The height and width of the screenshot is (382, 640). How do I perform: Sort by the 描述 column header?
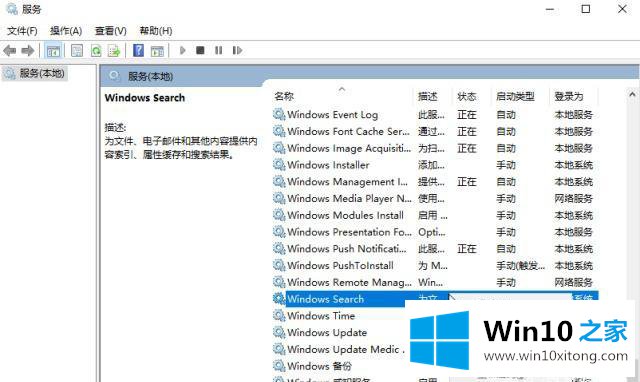point(428,96)
